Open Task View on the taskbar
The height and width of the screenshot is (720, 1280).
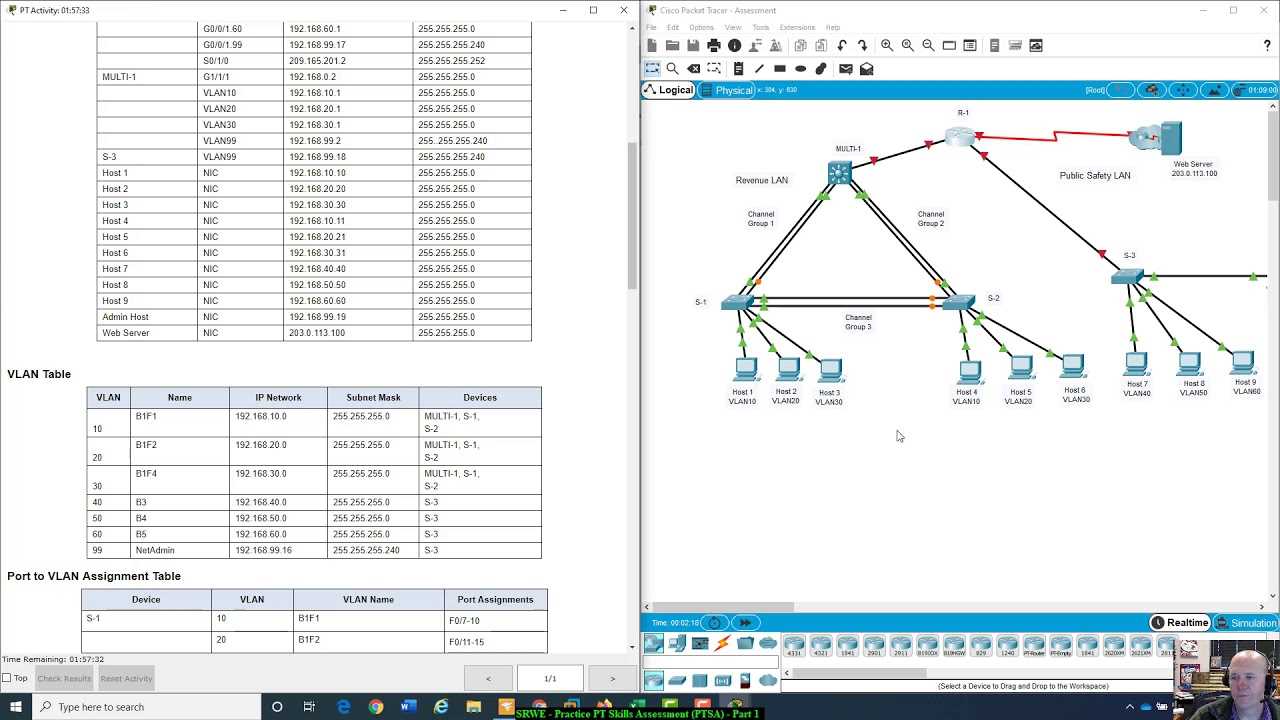(x=309, y=707)
